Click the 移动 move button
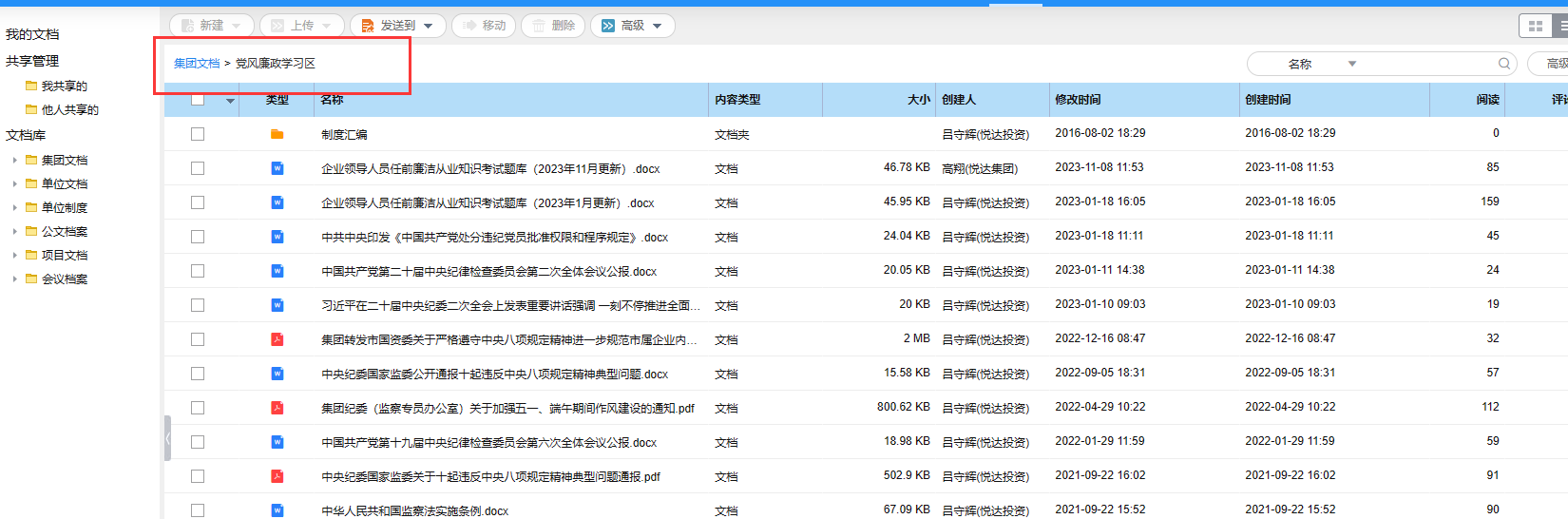This screenshot has height=519, width=1568. pos(484,26)
